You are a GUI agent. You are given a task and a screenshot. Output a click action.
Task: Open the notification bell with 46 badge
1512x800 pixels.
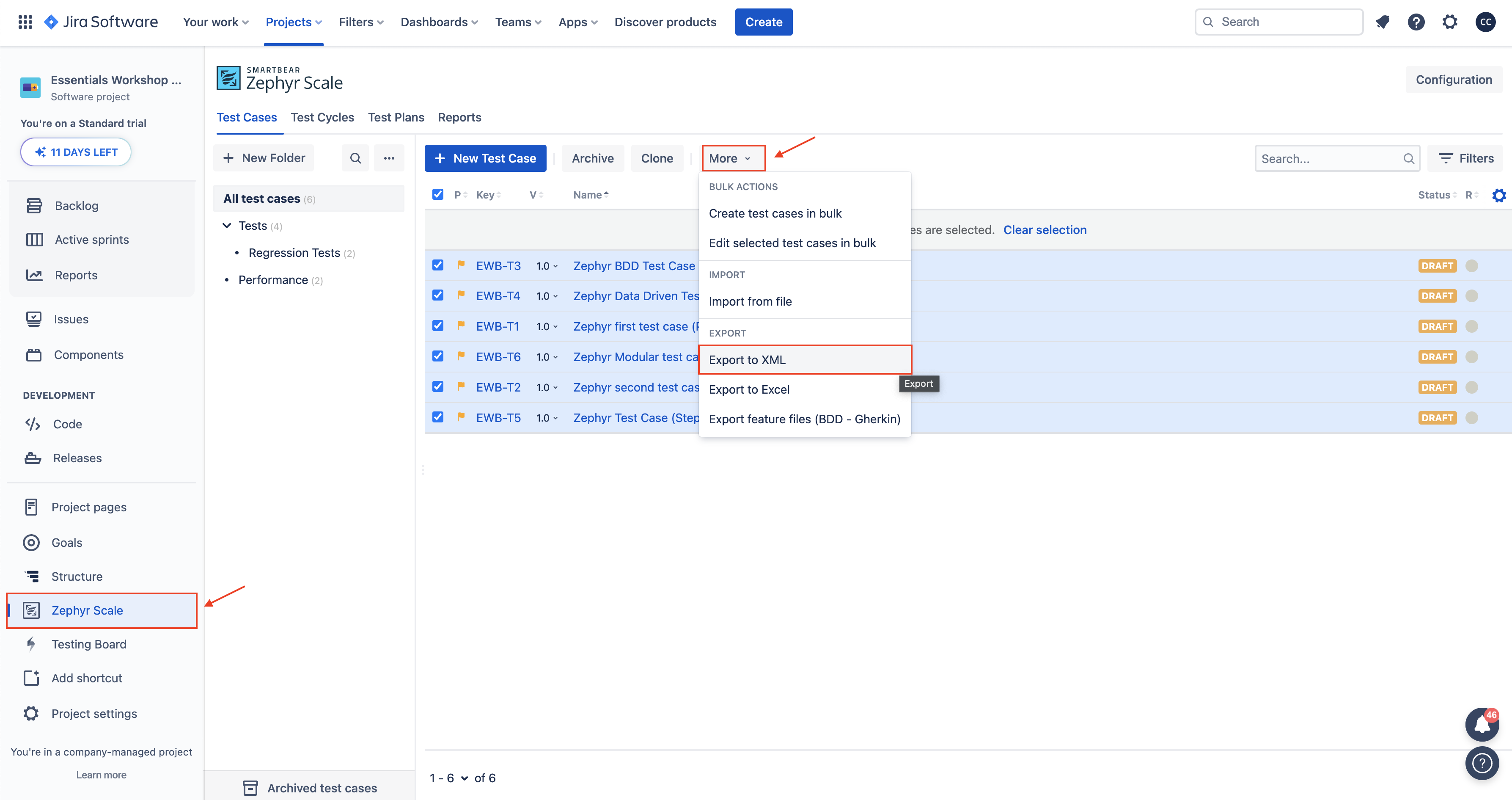pos(1482,724)
